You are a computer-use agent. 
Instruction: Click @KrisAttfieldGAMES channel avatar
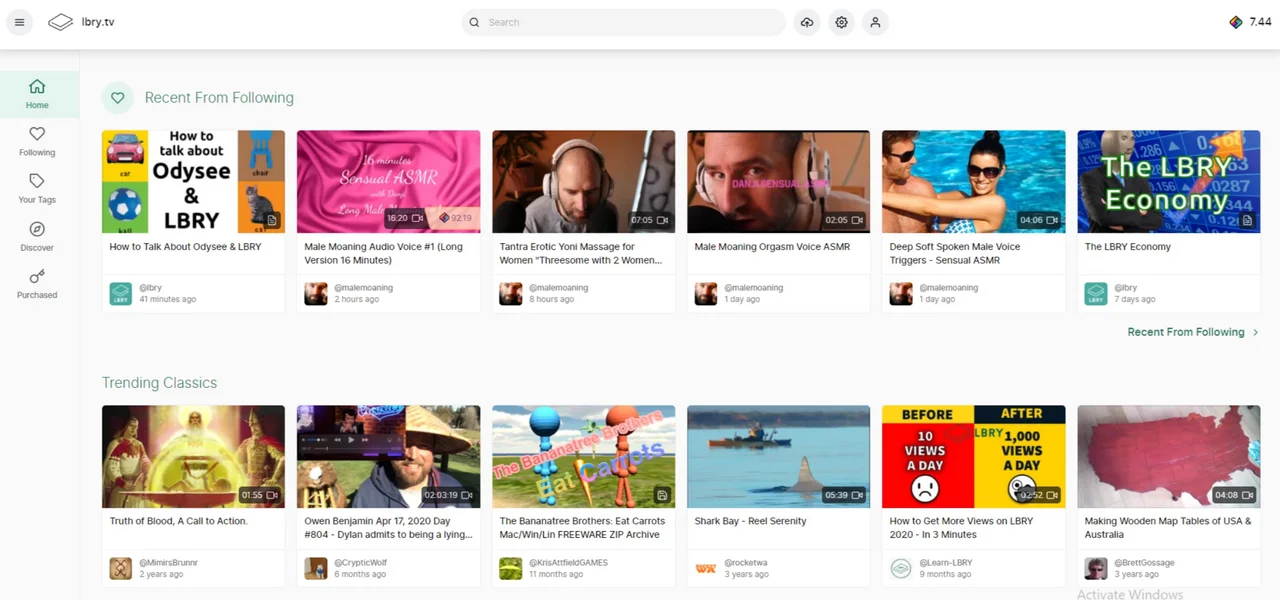click(510, 568)
